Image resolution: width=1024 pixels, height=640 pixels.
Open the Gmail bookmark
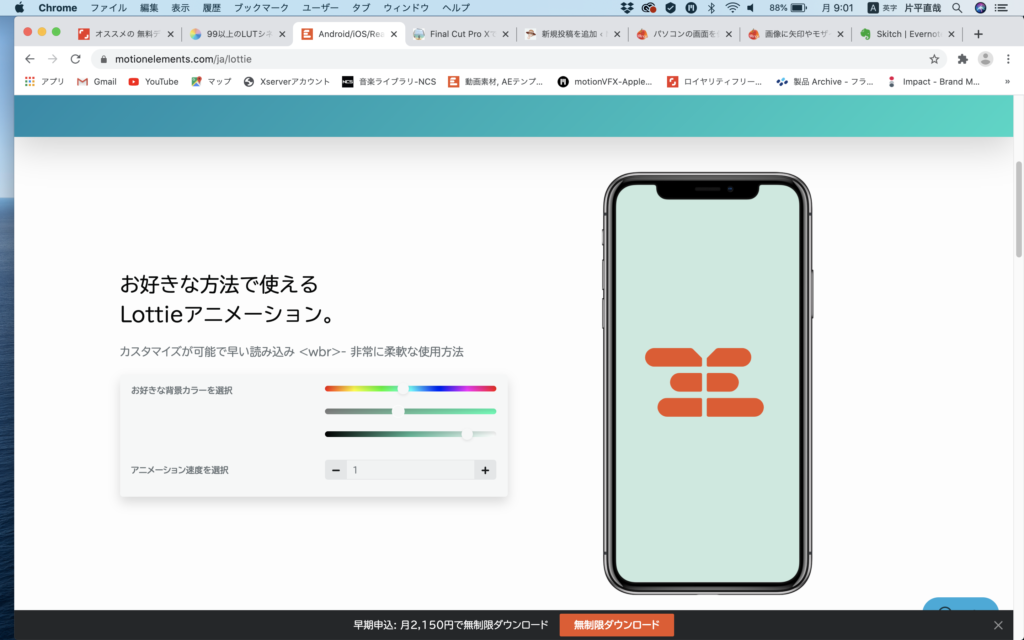pos(97,82)
